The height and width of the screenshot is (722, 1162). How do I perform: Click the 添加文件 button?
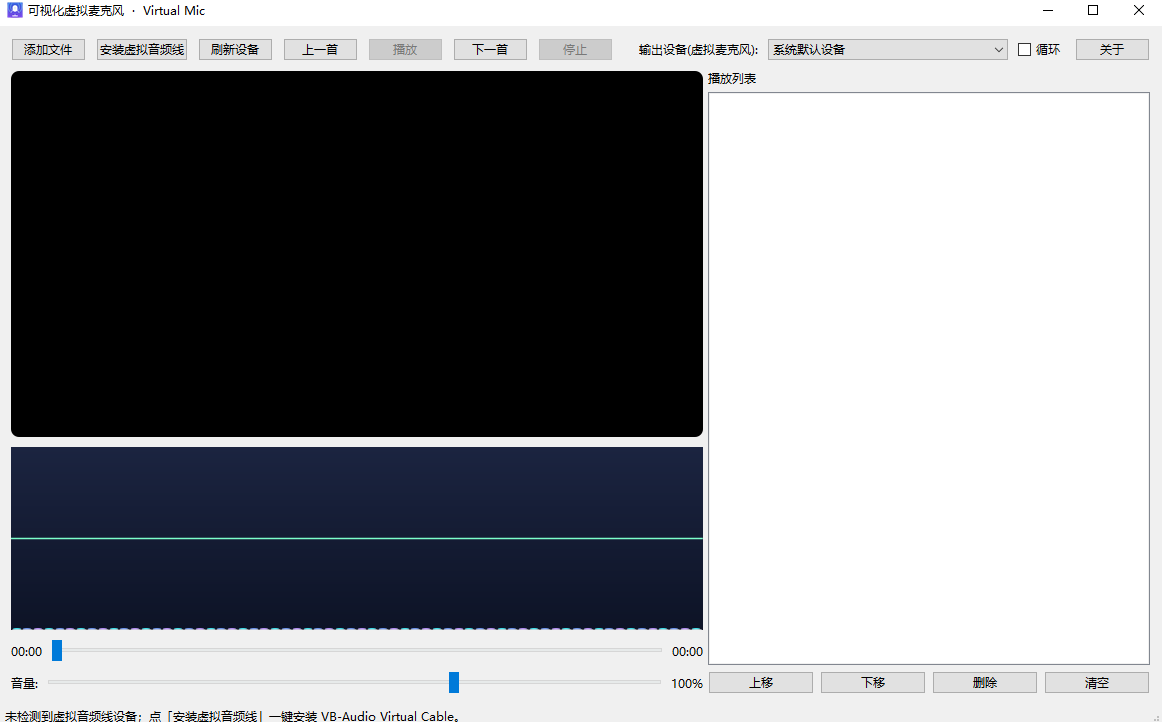48,50
